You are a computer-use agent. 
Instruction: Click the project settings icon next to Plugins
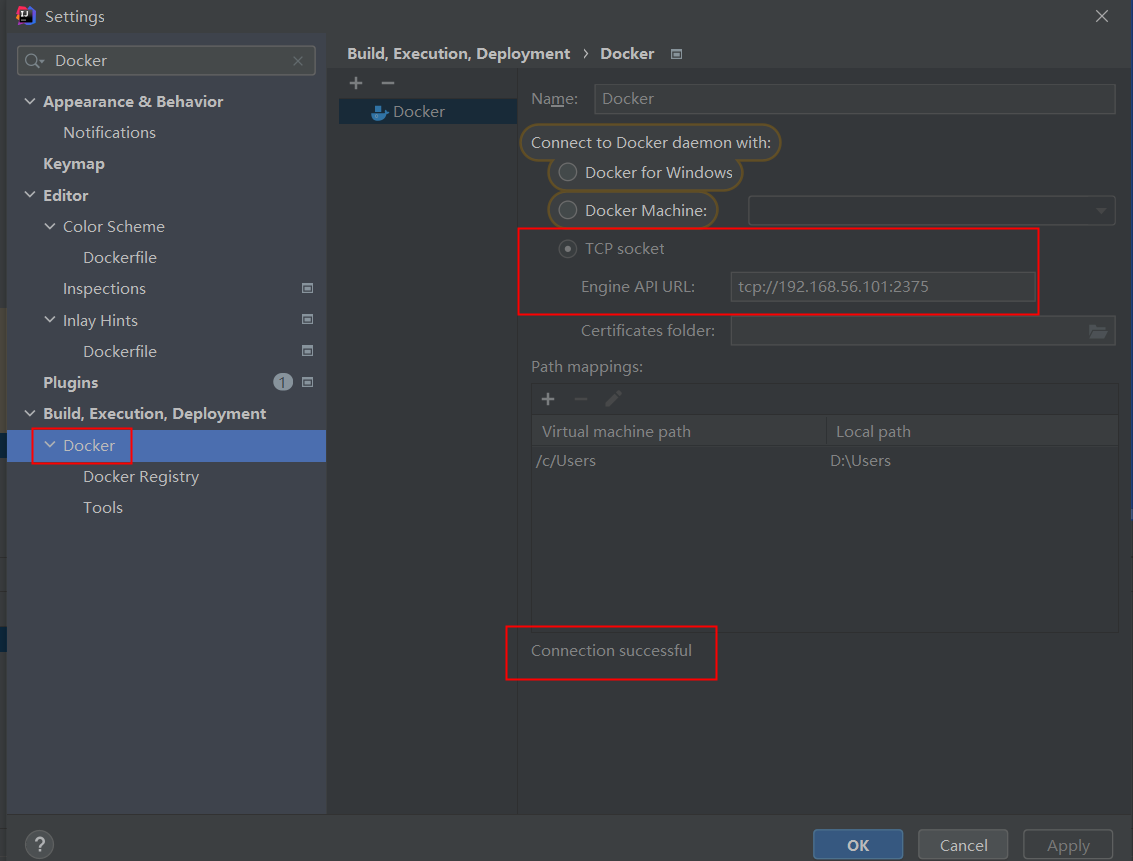307,382
